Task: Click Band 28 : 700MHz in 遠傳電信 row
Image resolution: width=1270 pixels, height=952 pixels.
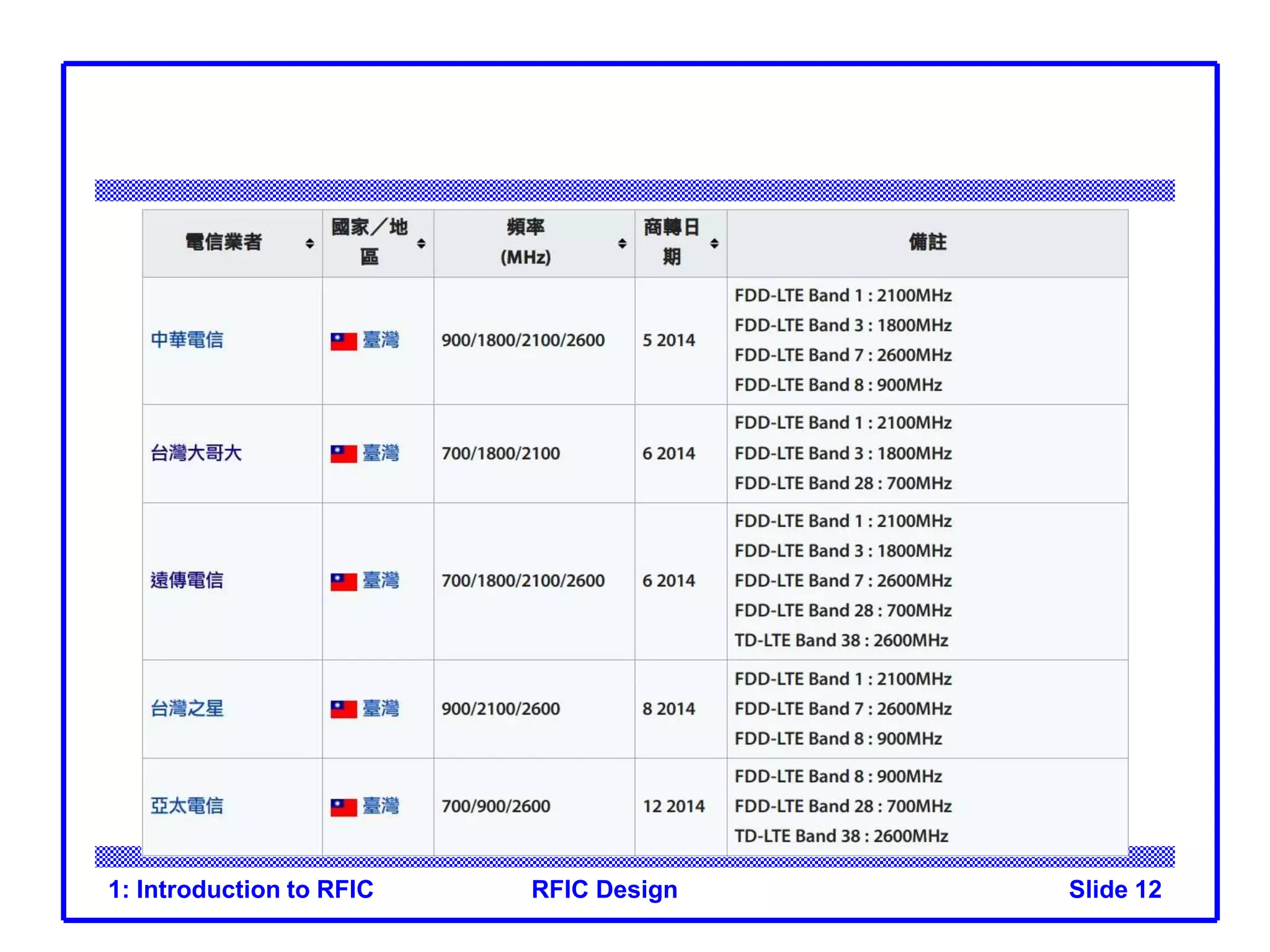Action: point(843,610)
